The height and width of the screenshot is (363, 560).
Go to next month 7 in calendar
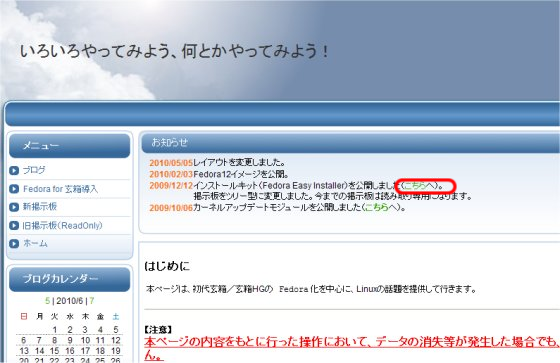pyautogui.click(x=92, y=301)
